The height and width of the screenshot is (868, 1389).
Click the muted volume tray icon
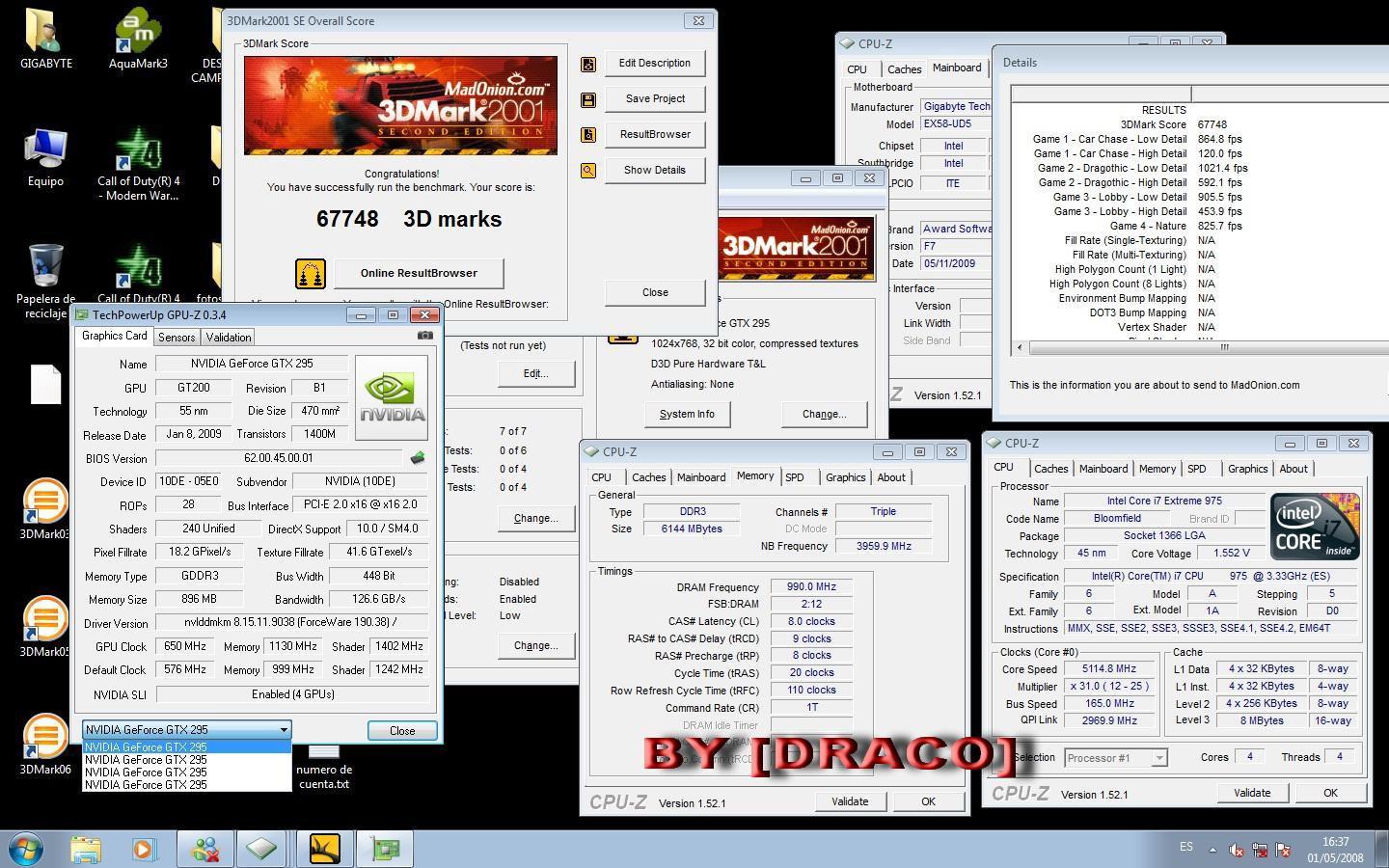tap(1237, 850)
